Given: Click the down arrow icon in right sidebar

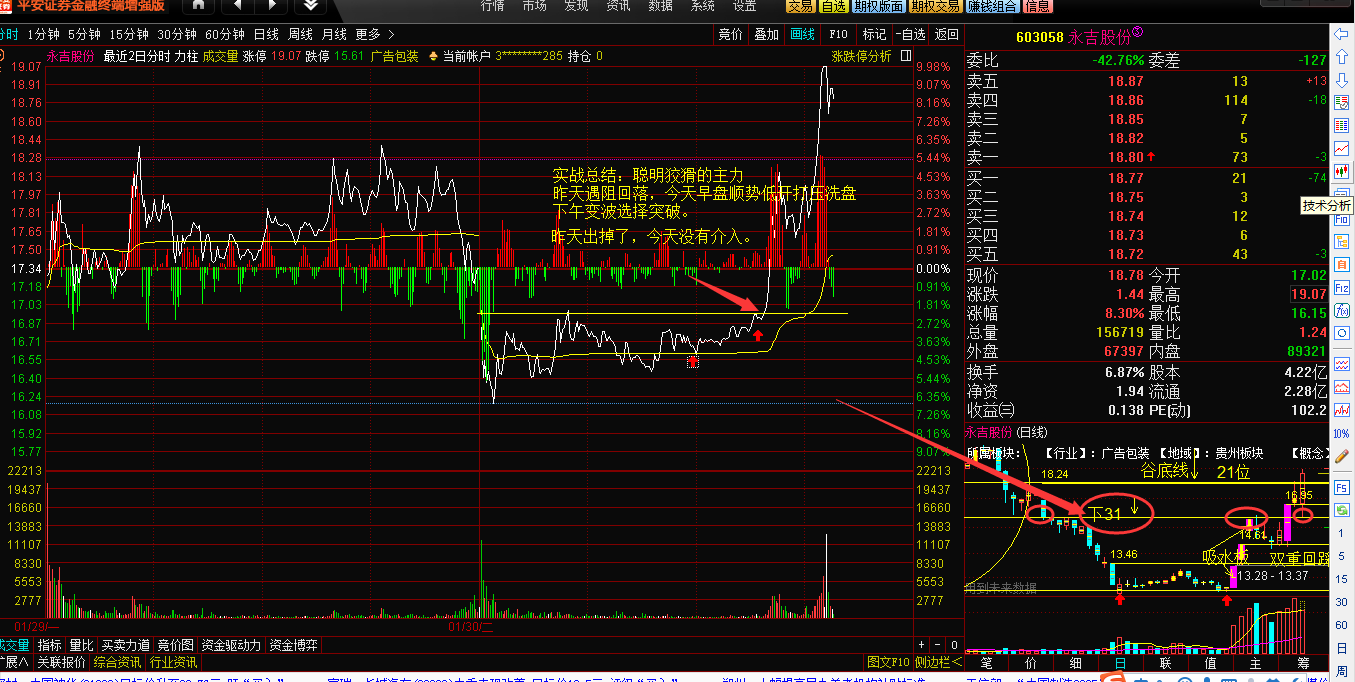Looking at the screenshot, I should 1342,81.
